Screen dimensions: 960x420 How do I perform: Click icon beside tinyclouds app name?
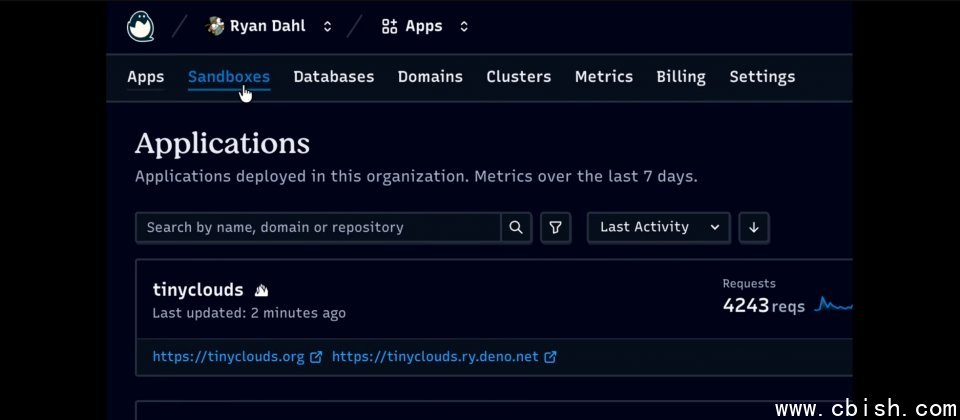[x=261, y=291]
